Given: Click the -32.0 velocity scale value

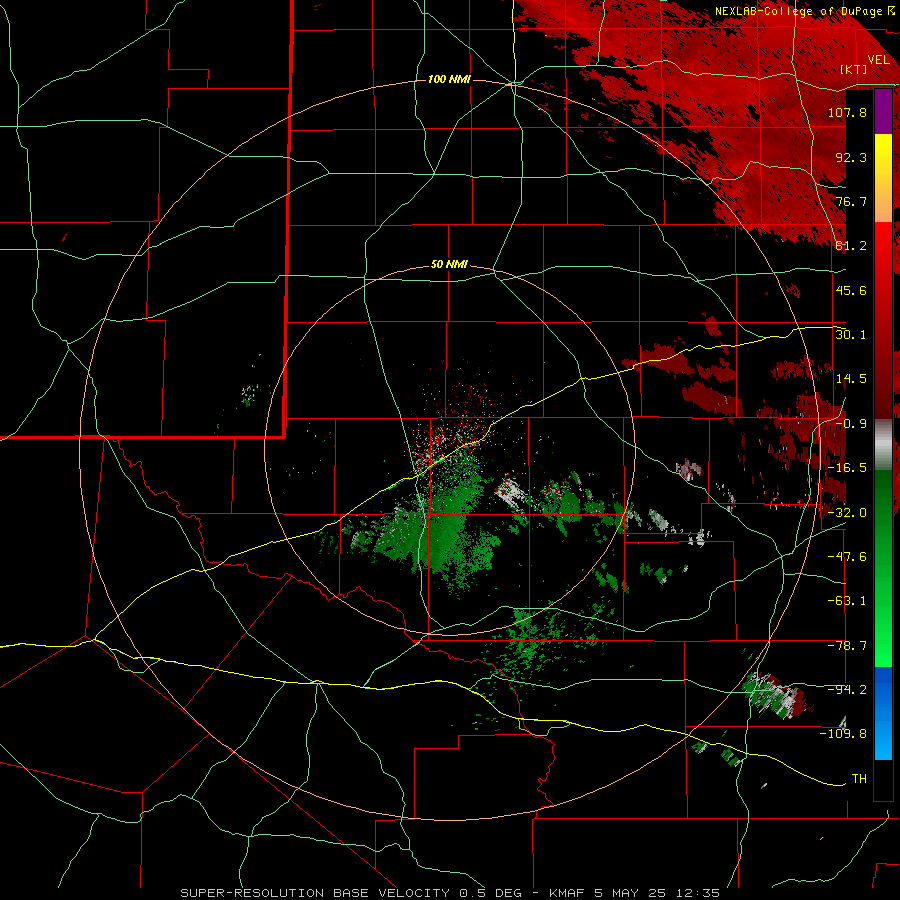Looking at the screenshot, I should click(847, 513).
